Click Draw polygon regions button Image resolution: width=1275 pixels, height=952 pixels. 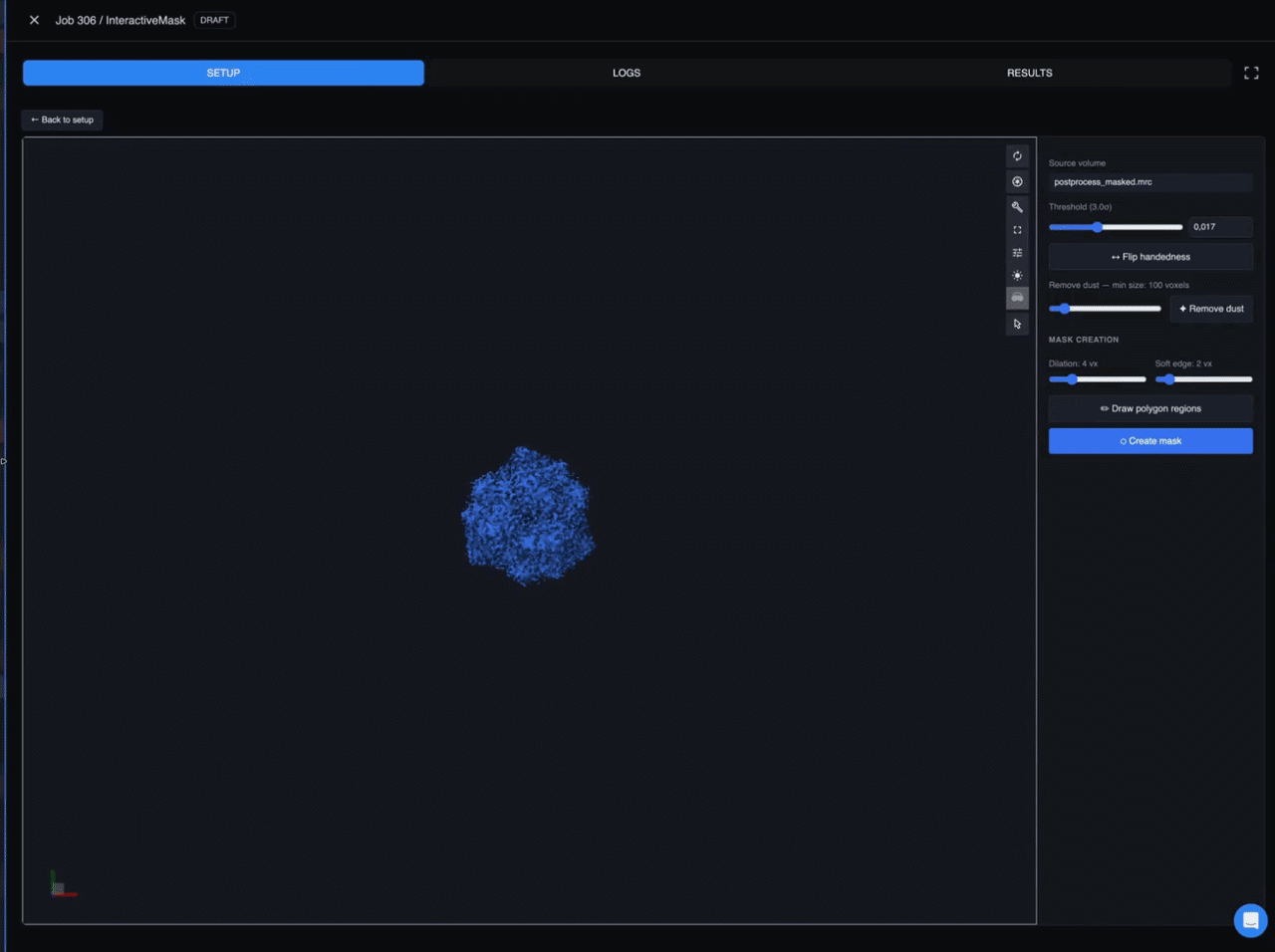point(1150,408)
